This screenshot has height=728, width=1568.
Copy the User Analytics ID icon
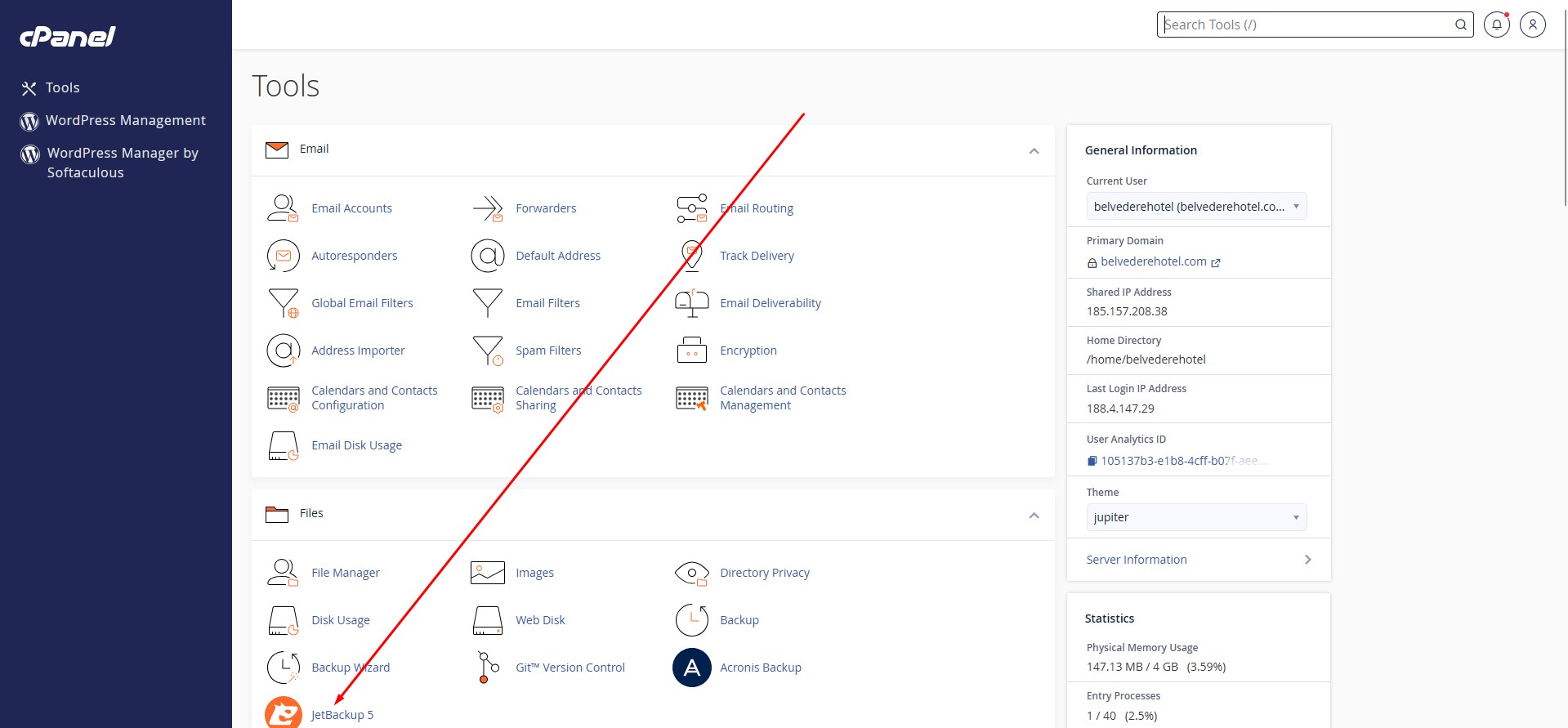click(1092, 461)
